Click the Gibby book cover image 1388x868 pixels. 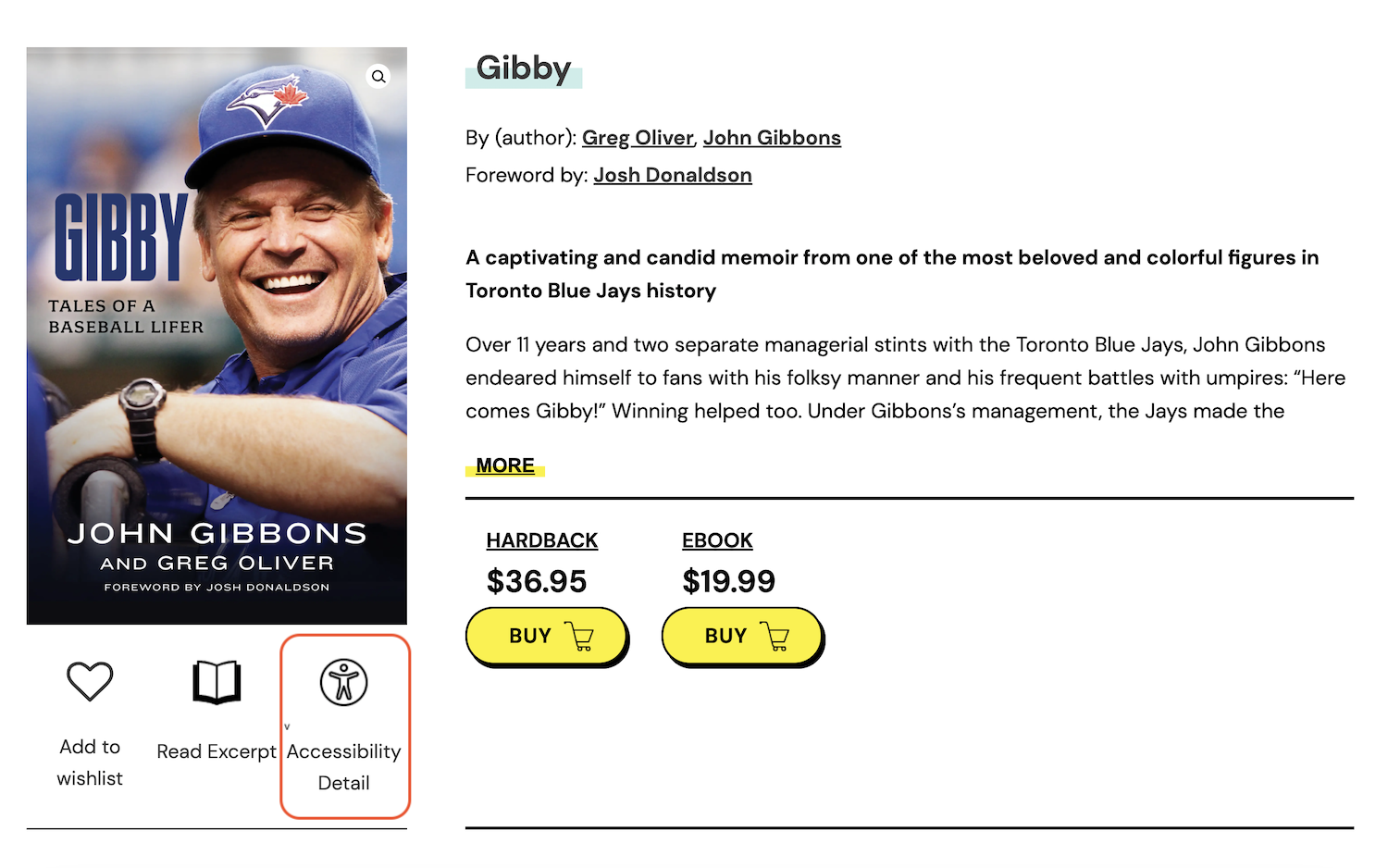click(x=217, y=370)
